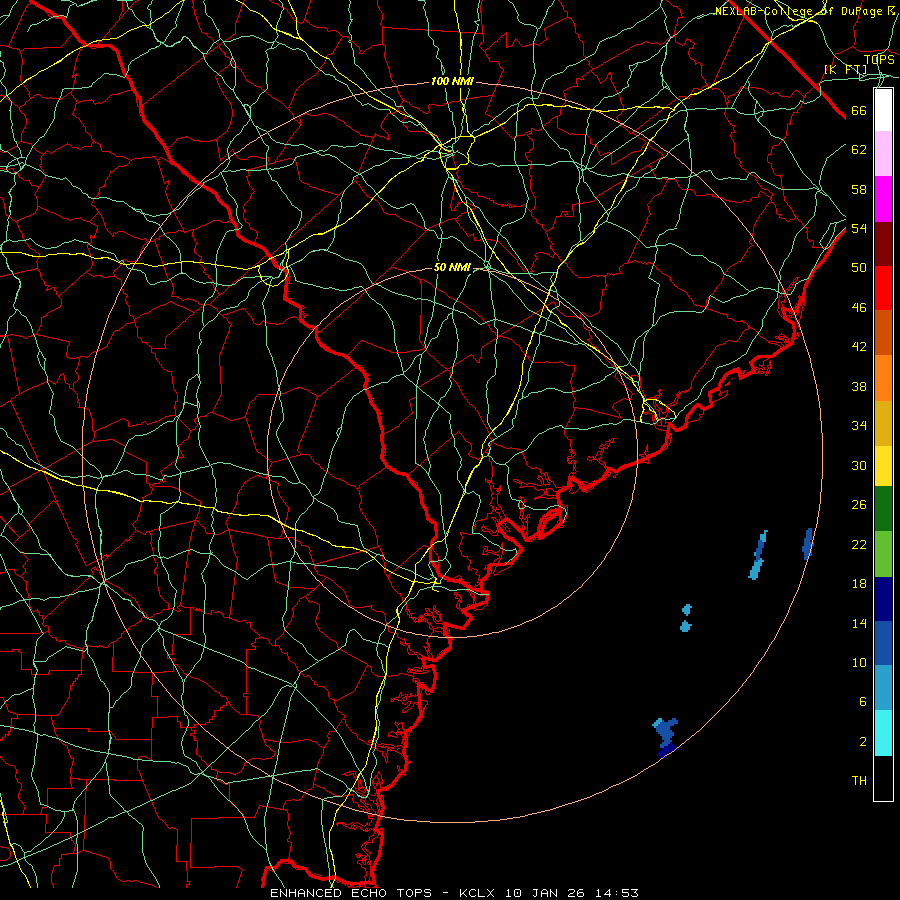Click the light green band between 22 and 18
The width and height of the screenshot is (900, 900).
point(883,554)
